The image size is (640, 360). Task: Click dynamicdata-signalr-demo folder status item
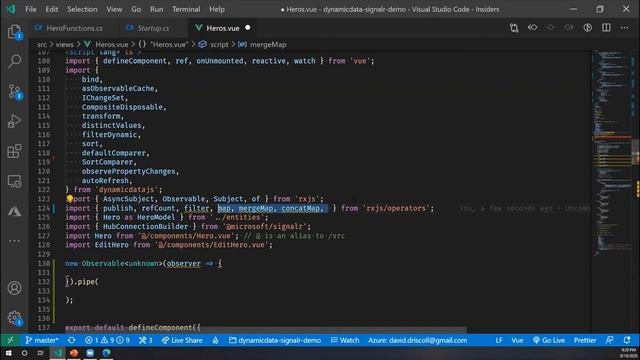(275, 340)
